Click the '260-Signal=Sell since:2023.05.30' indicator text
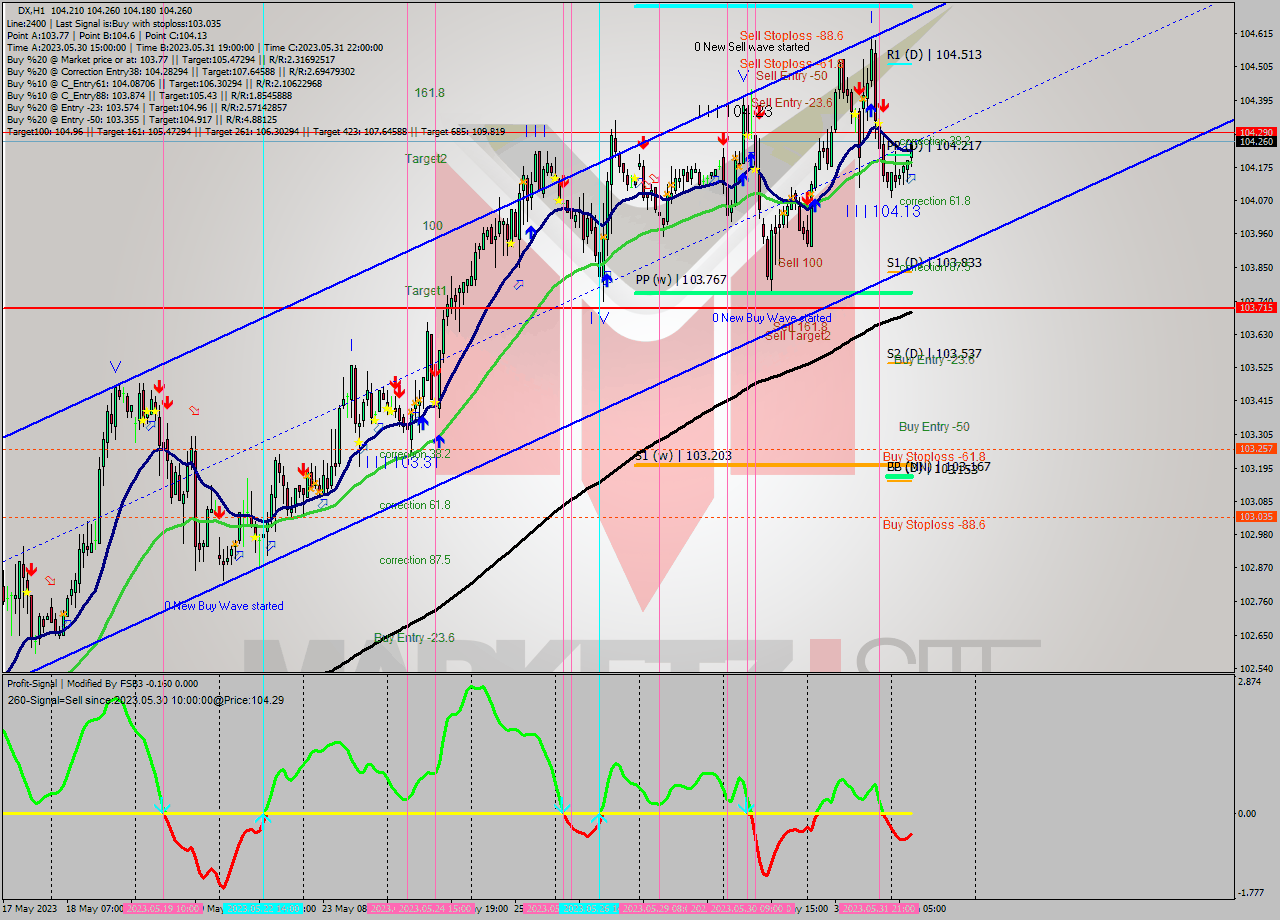The width and height of the screenshot is (1280, 920). [x=145, y=700]
